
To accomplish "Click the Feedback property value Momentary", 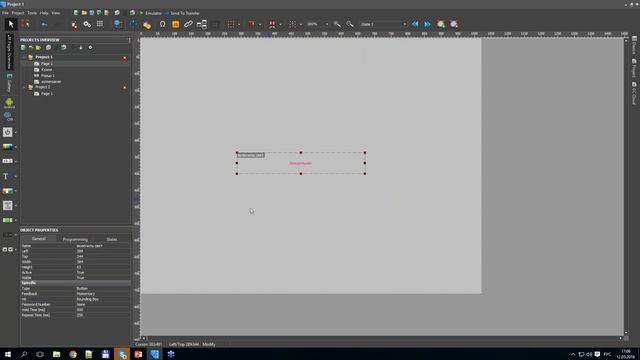I will pos(103,294).
